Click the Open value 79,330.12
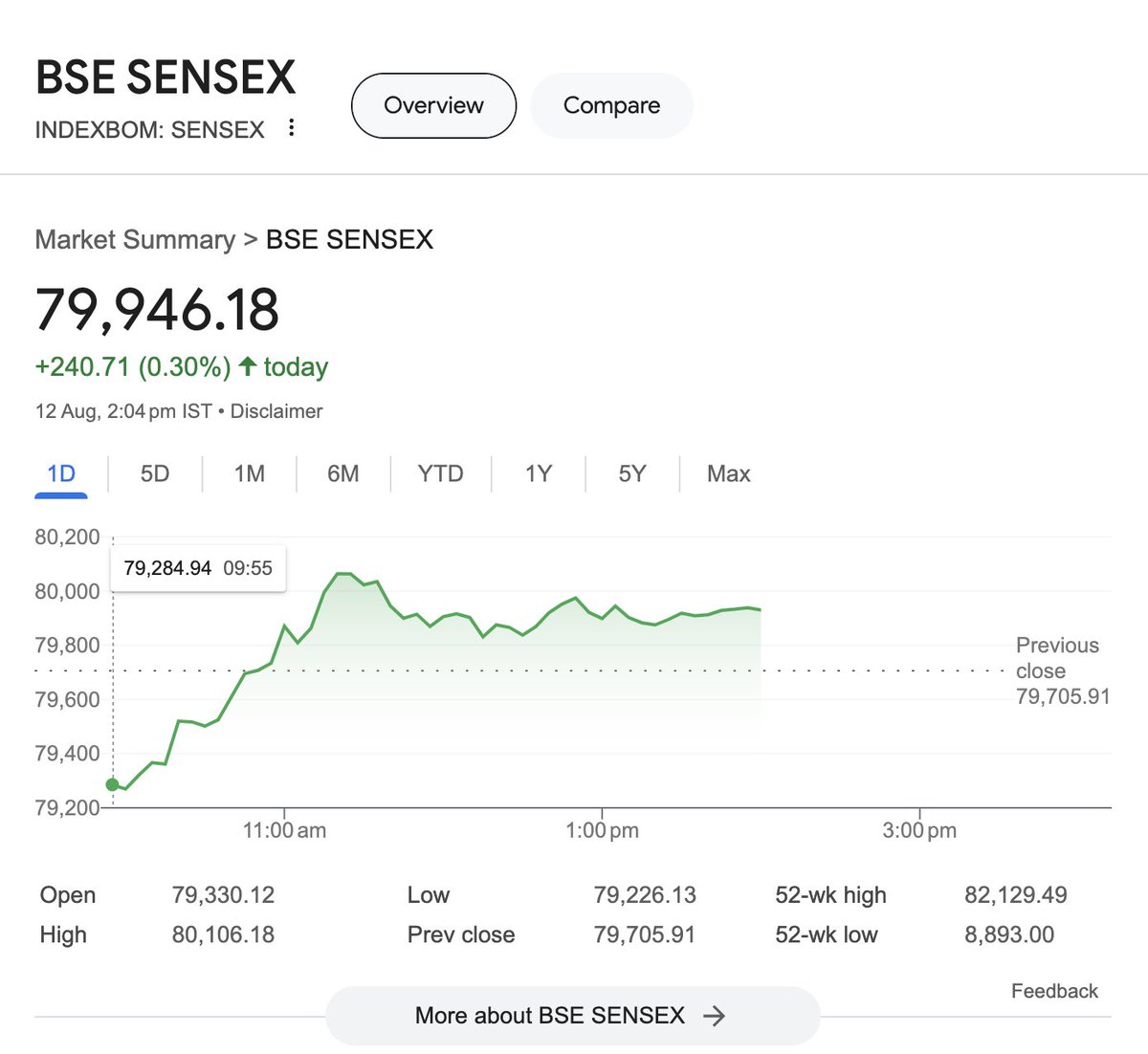This screenshot has width=1148, height=1054. 223,895
